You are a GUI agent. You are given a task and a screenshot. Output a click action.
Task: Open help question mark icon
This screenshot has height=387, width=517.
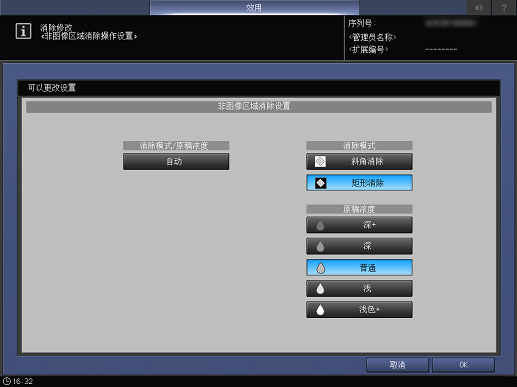(x=504, y=7)
